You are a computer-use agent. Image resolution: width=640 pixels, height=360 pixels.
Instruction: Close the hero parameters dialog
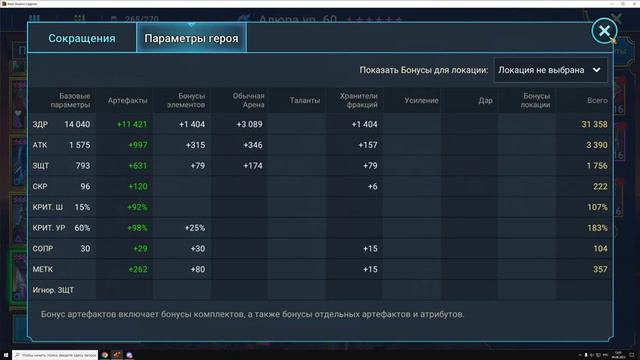(604, 31)
